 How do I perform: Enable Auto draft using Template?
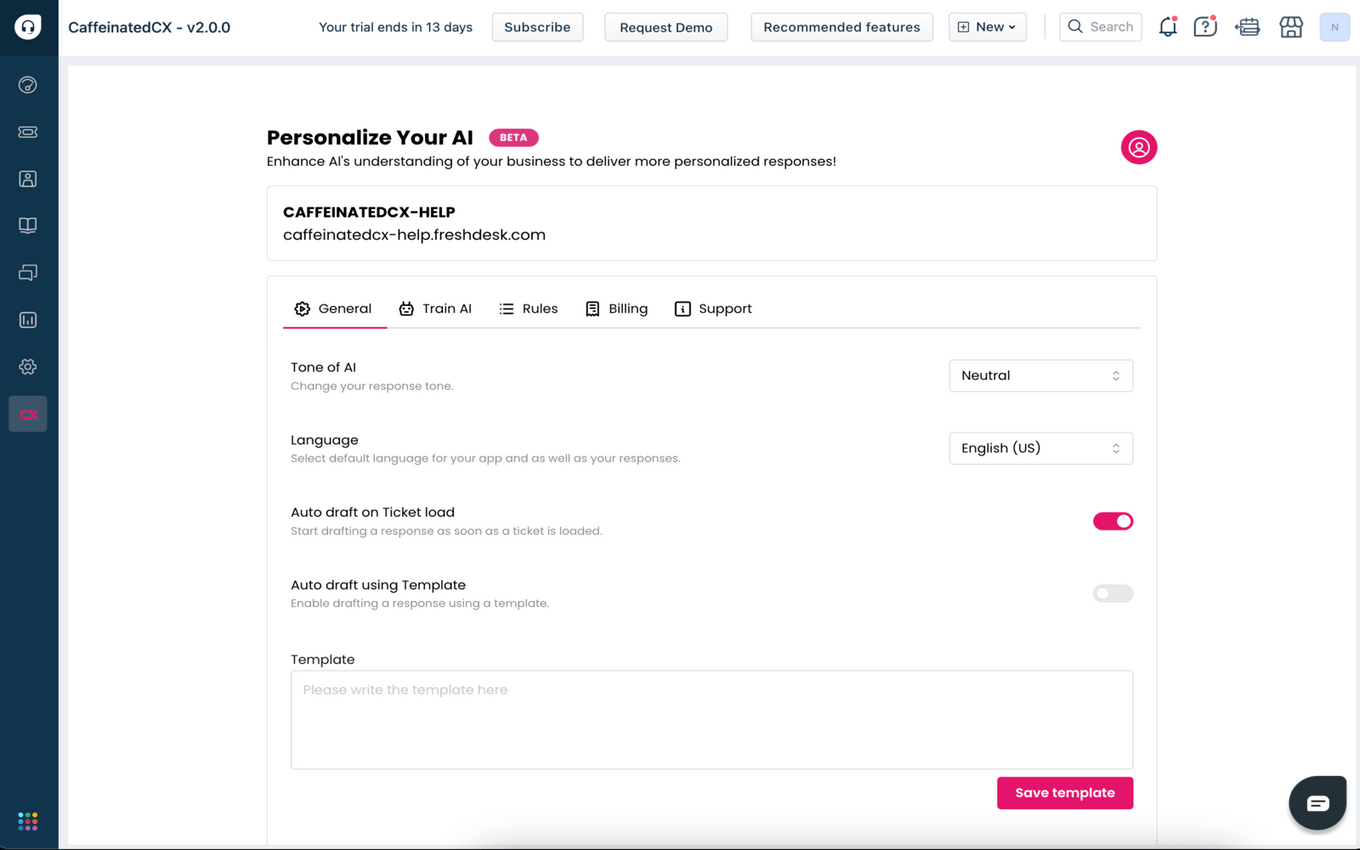[x=1112, y=594]
